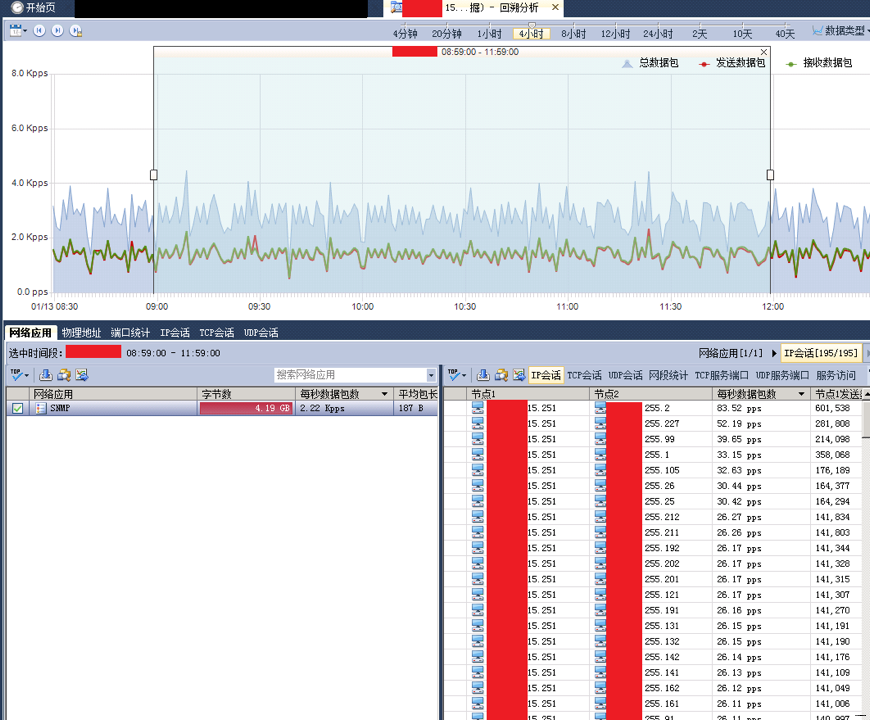Image resolution: width=870 pixels, height=720 pixels.
Task: Open the 开始页 tab
Action: point(34,8)
